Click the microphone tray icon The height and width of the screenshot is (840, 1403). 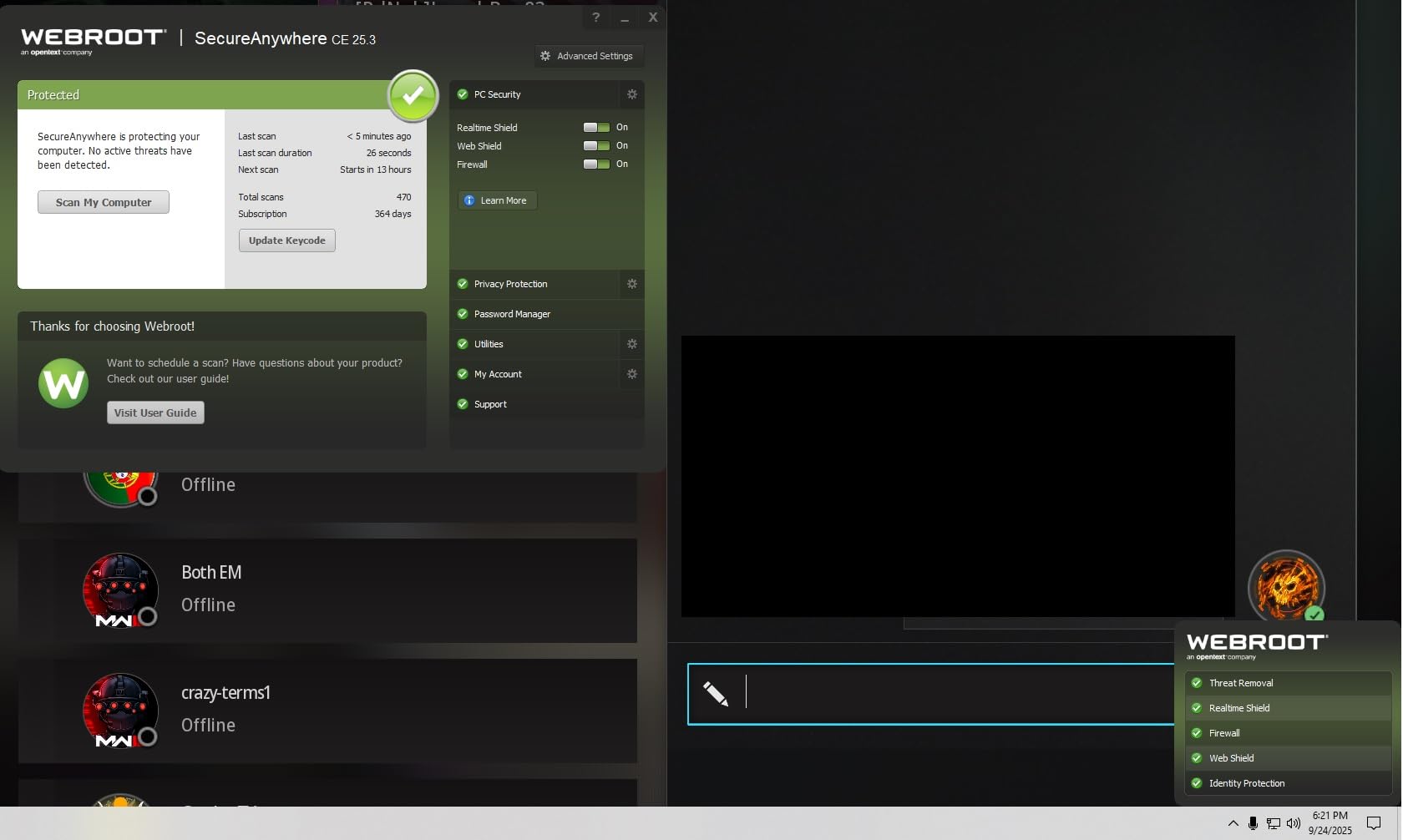(x=1253, y=823)
